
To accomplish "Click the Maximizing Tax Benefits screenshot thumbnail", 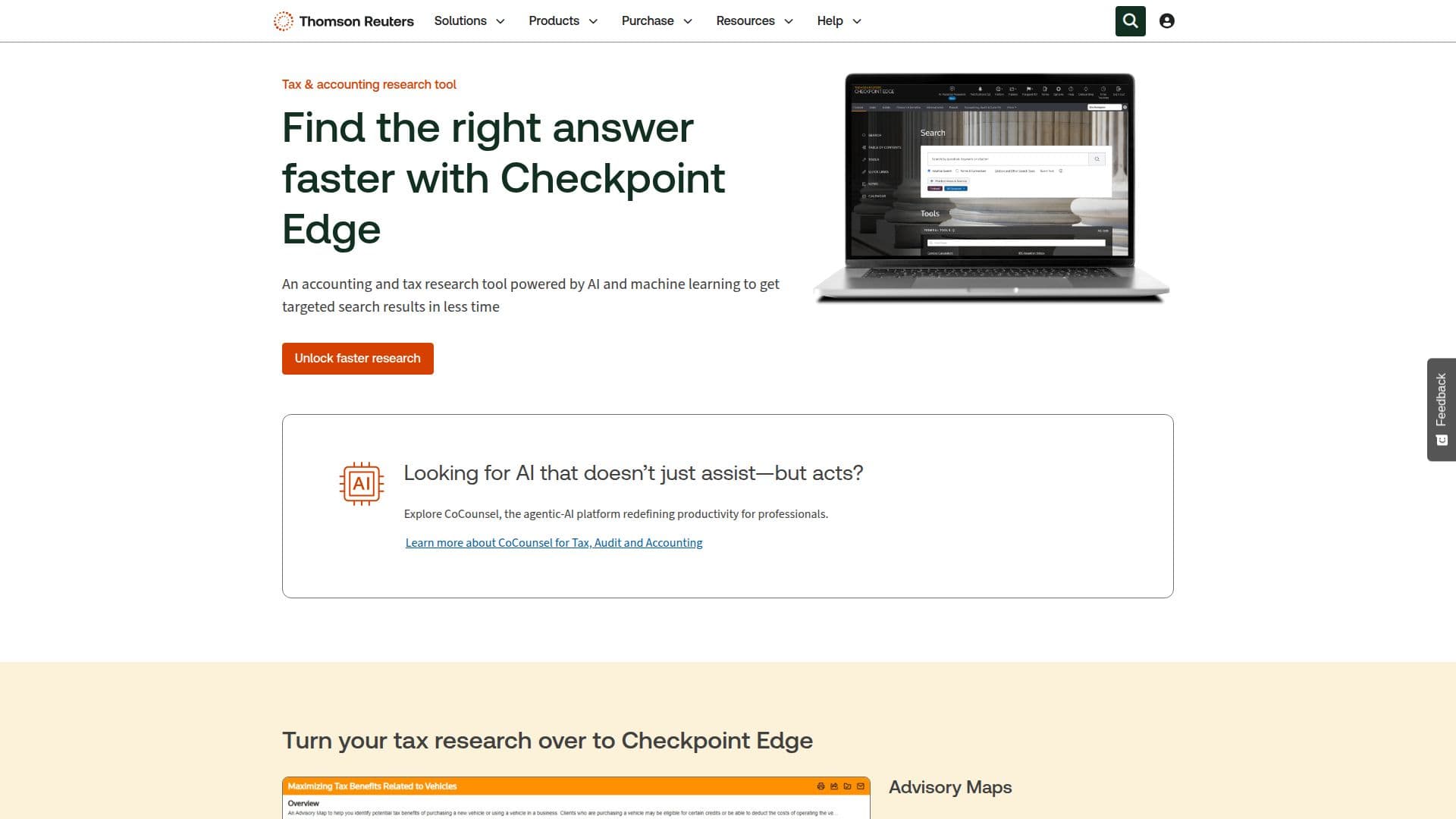I will [x=576, y=798].
